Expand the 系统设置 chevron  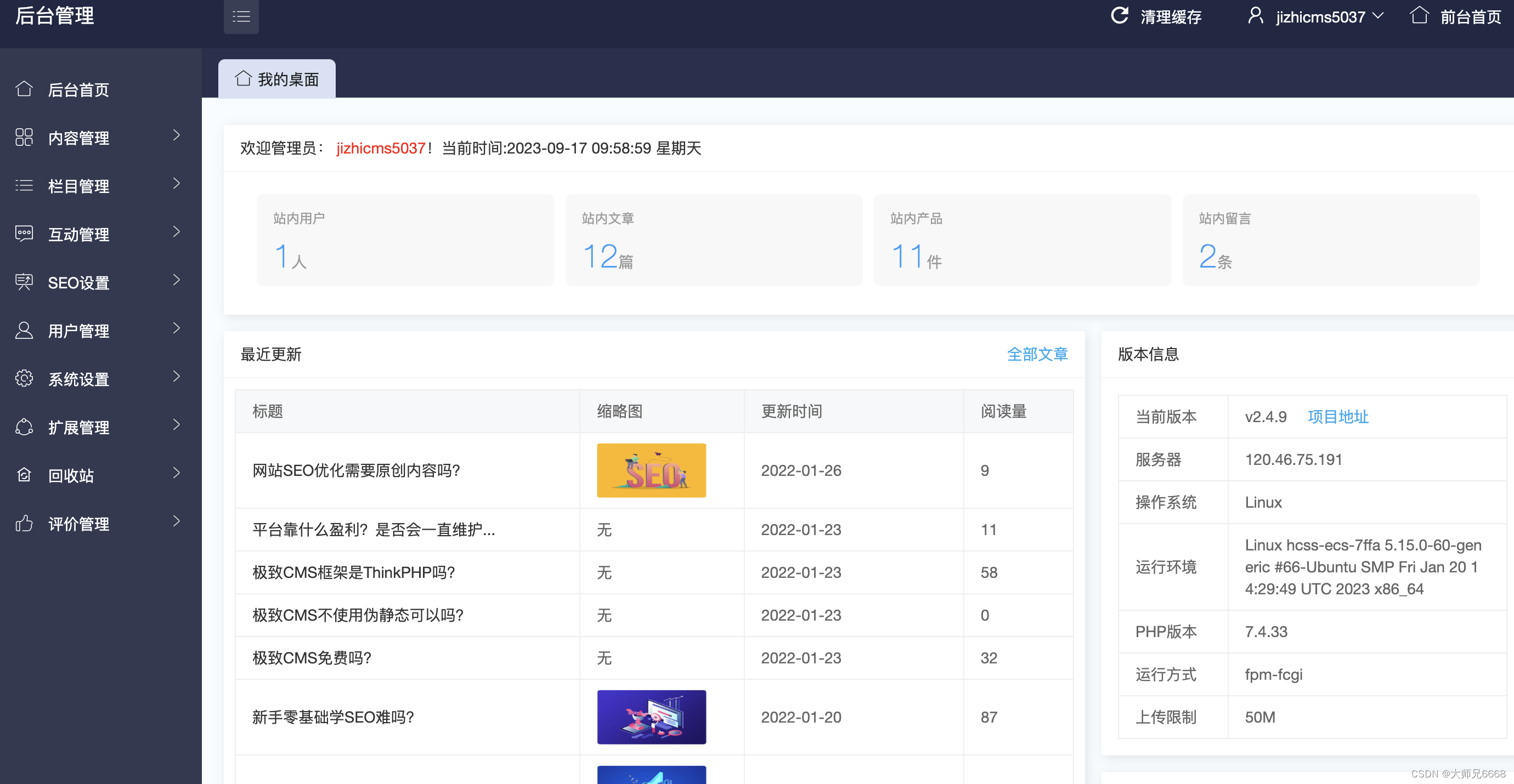click(x=176, y=377)
